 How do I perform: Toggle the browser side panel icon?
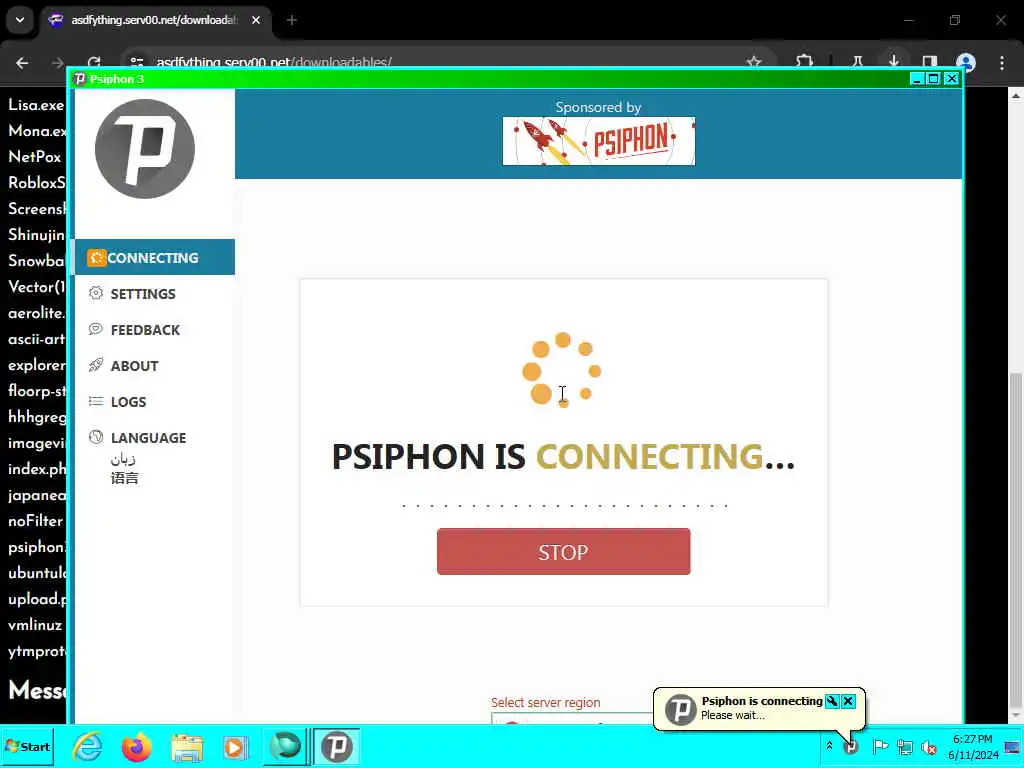click(x=930, y=62)
